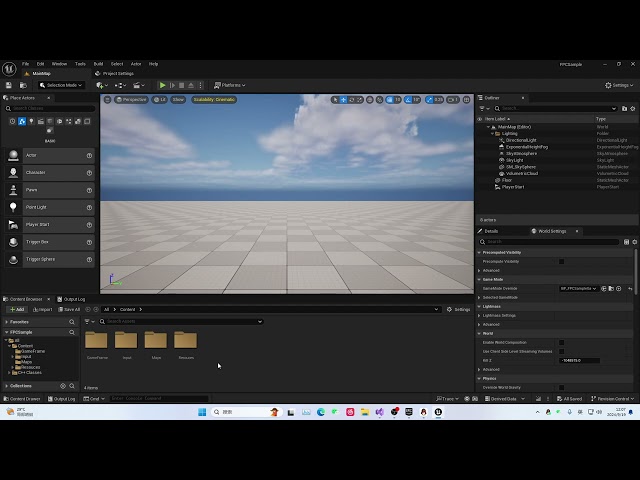Screen dimensions: 640x480
Task: Select the Lights category in Place Actors
Action: coord(31,121)
